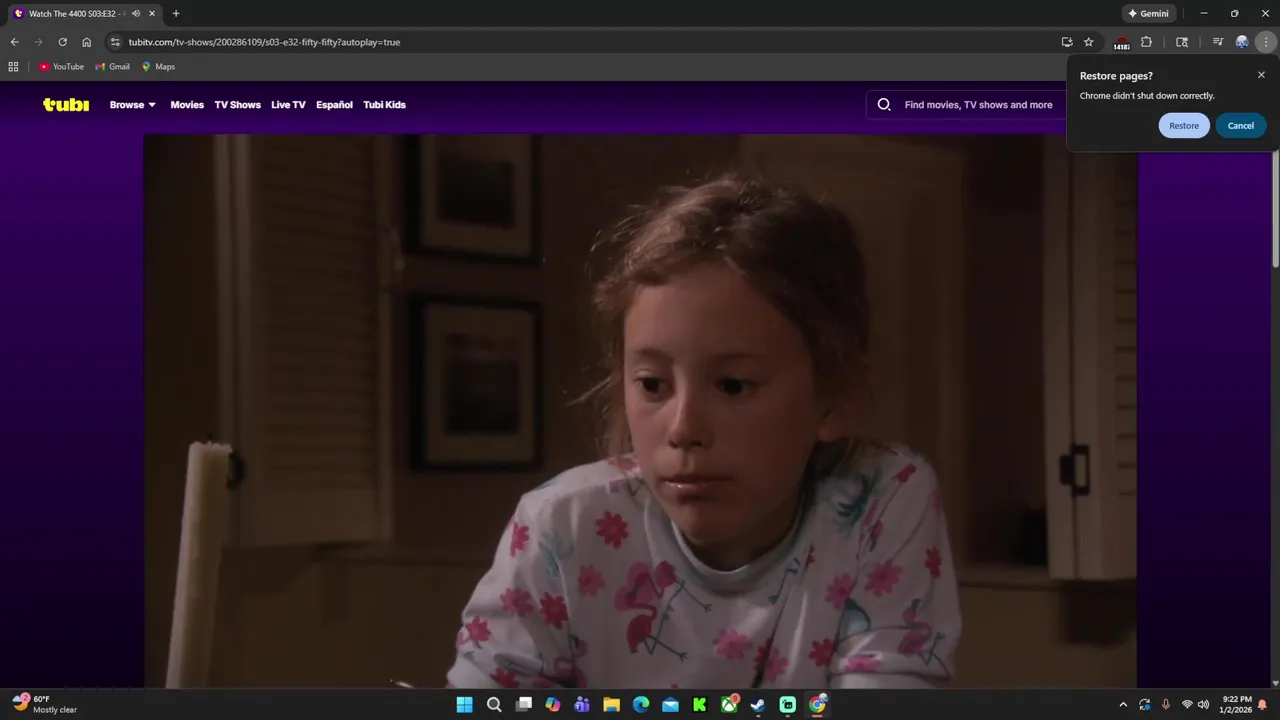The width and height of the screenshot is (1280, 720).
Task: Bookmark this page with the star icon
Action: tap(1089, 42)
